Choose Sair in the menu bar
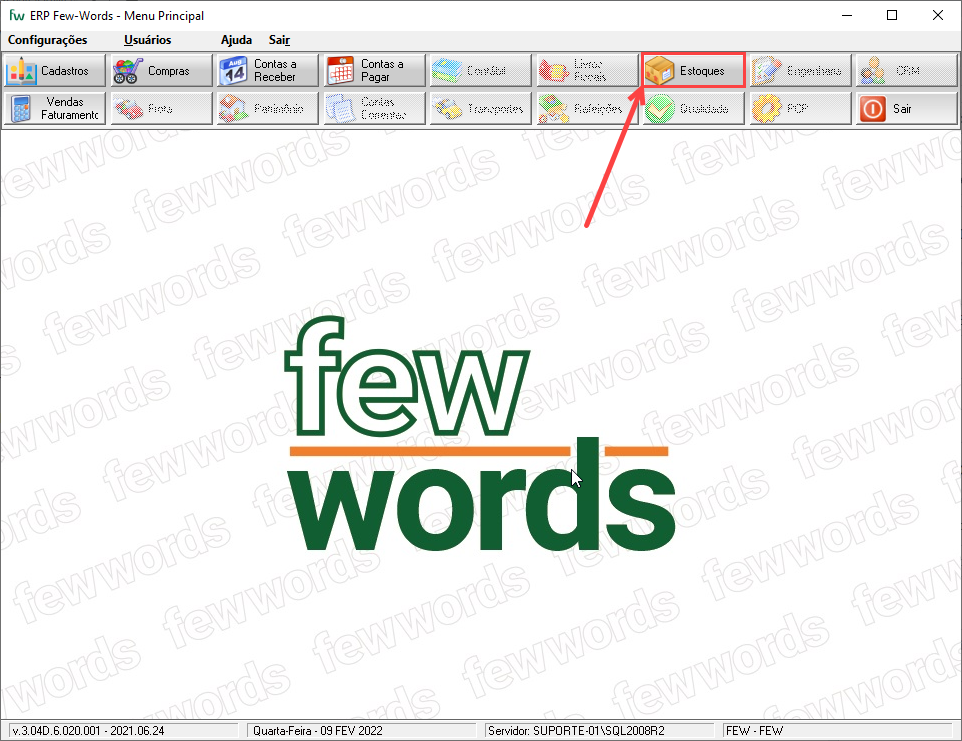This screenshot has width=962, height=741. [279, 40]
